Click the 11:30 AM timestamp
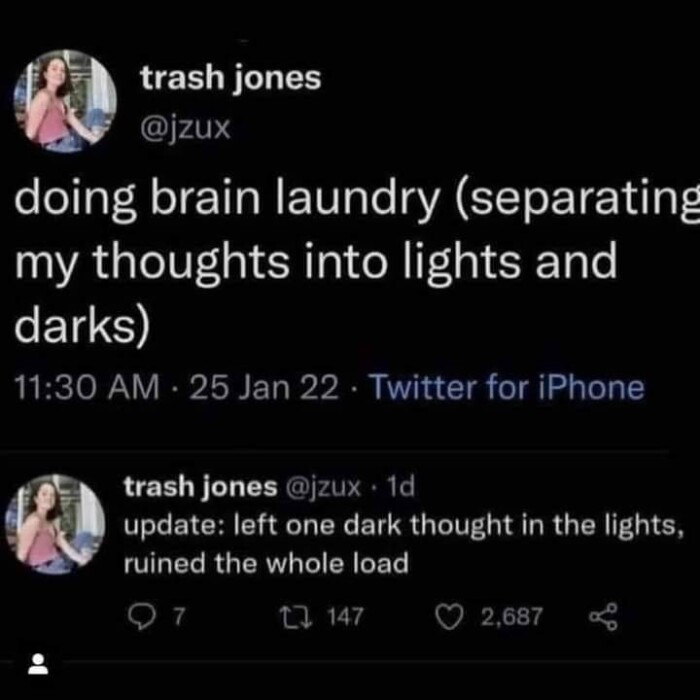The image size is (700, 700). tap(87, 387)
